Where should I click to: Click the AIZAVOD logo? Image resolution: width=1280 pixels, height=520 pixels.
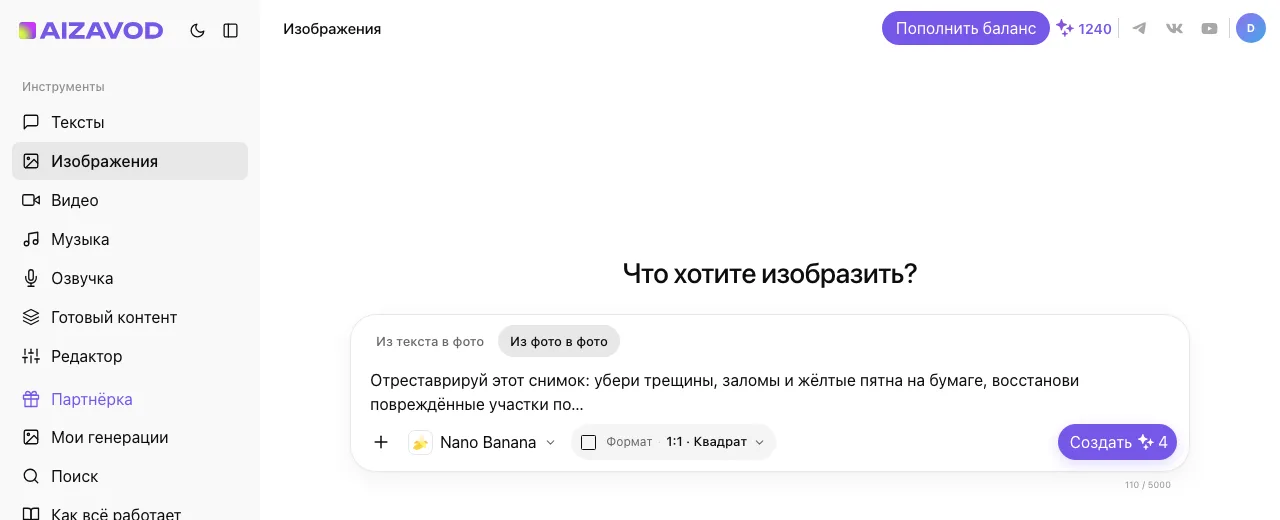[90, 31]
